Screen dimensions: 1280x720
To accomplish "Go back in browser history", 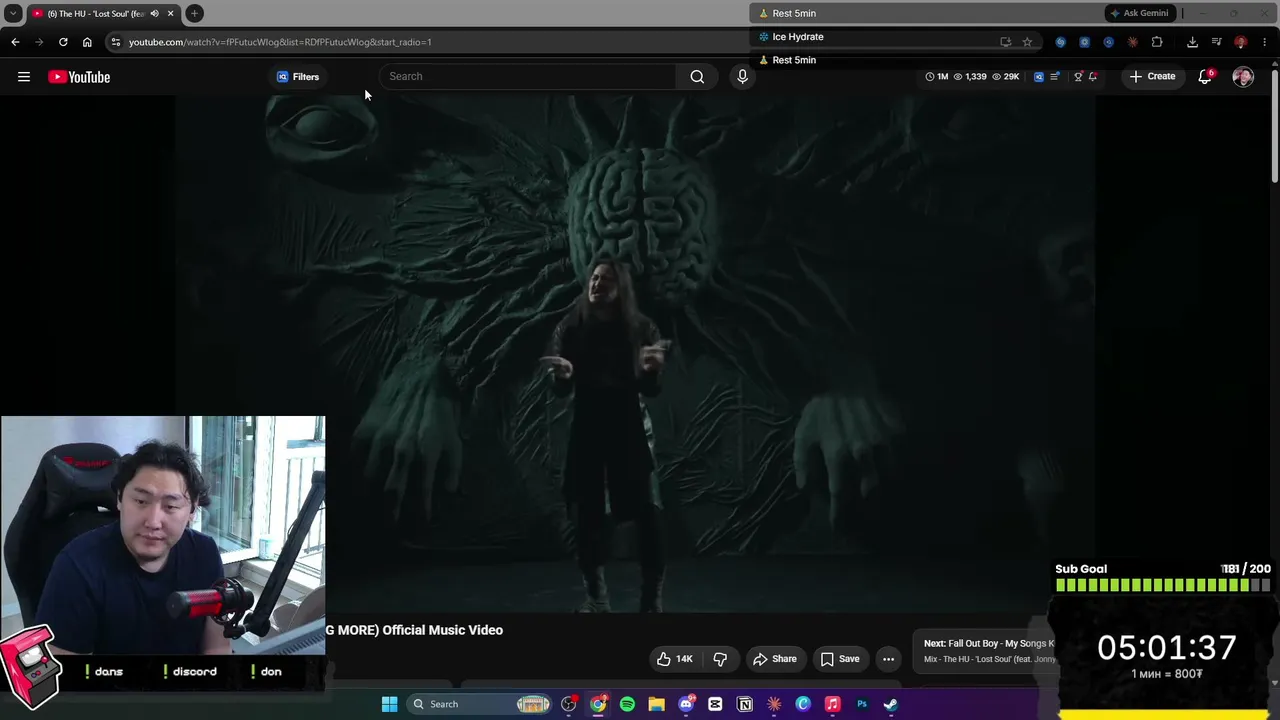I will pos(15,42).
